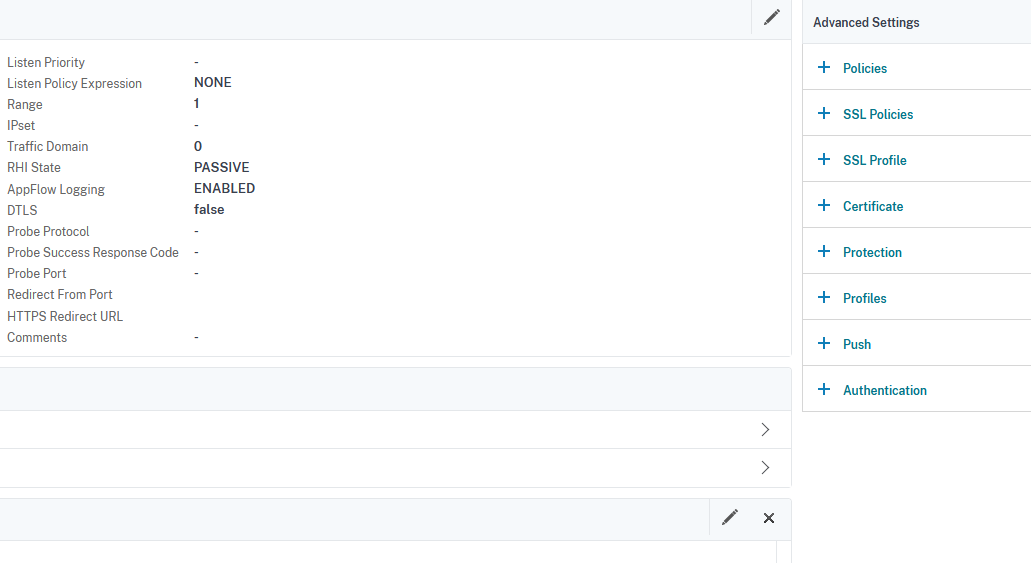Click the plus icon beside Protection

point(824,252)
